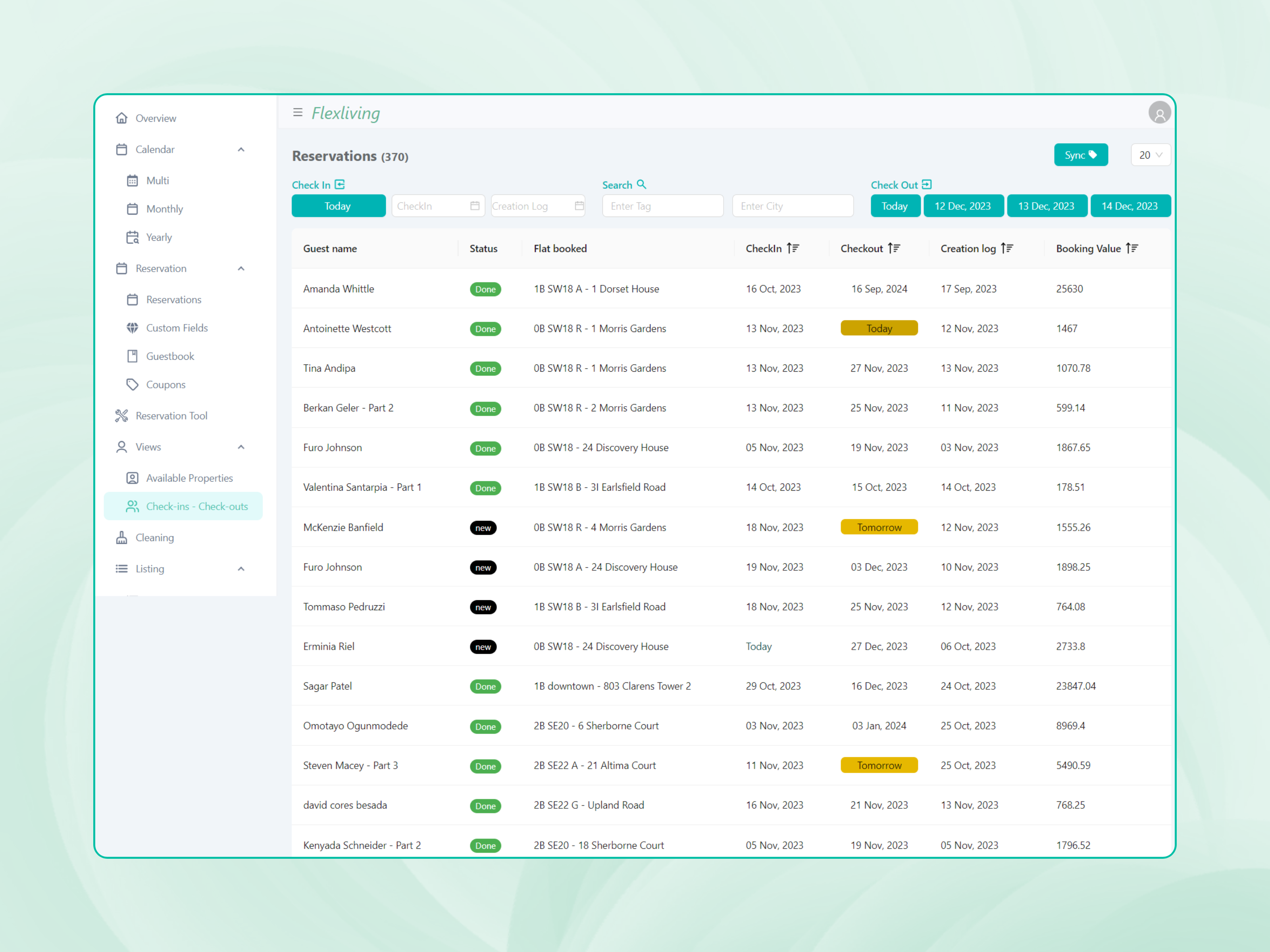Focus the Enter City search field

tap(792, 206)
